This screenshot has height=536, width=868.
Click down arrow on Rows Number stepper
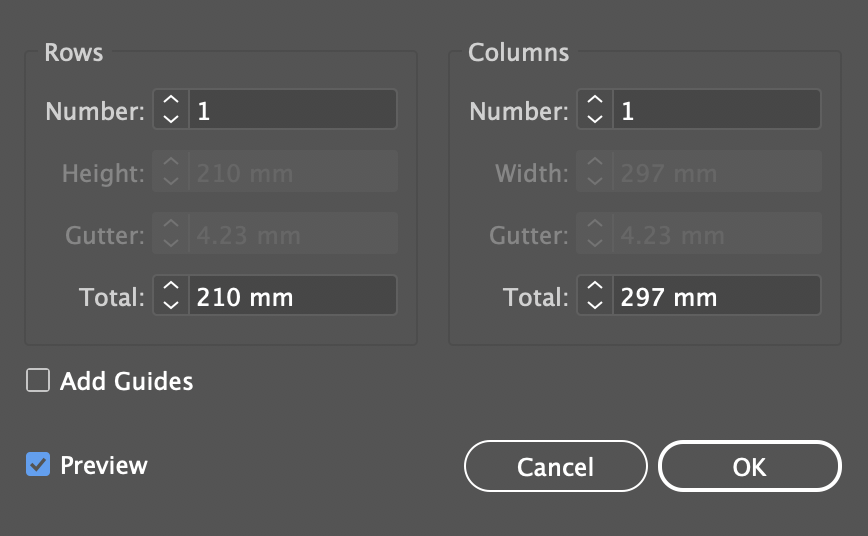[x=171, y=118]
